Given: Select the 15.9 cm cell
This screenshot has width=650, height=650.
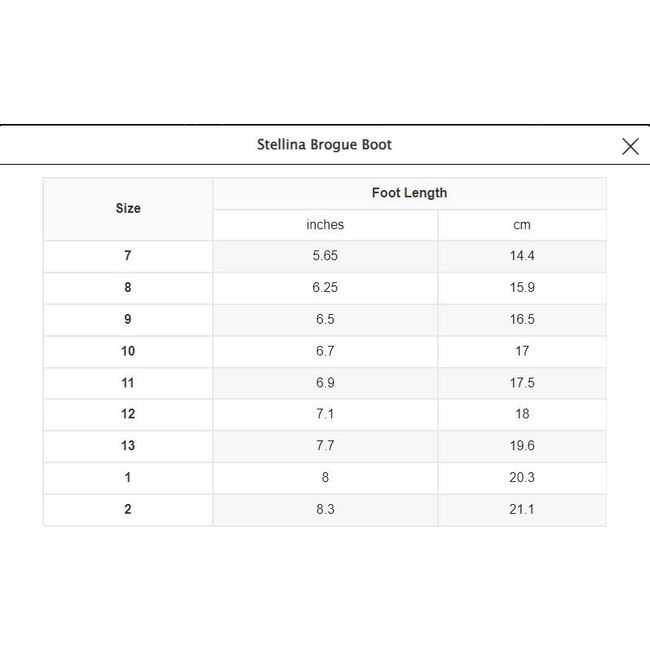Looking at the screenshot, I should 522,288.
